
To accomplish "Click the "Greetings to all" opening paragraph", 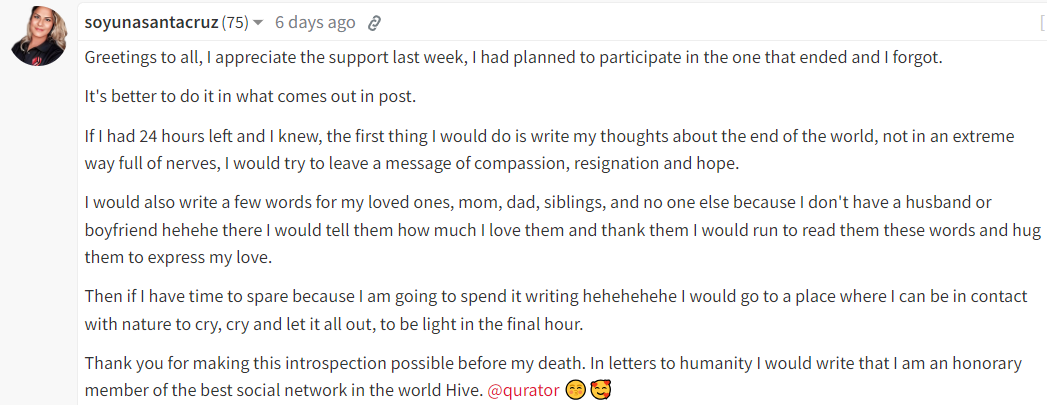I will pyautogui.click(x=513, y=58).
